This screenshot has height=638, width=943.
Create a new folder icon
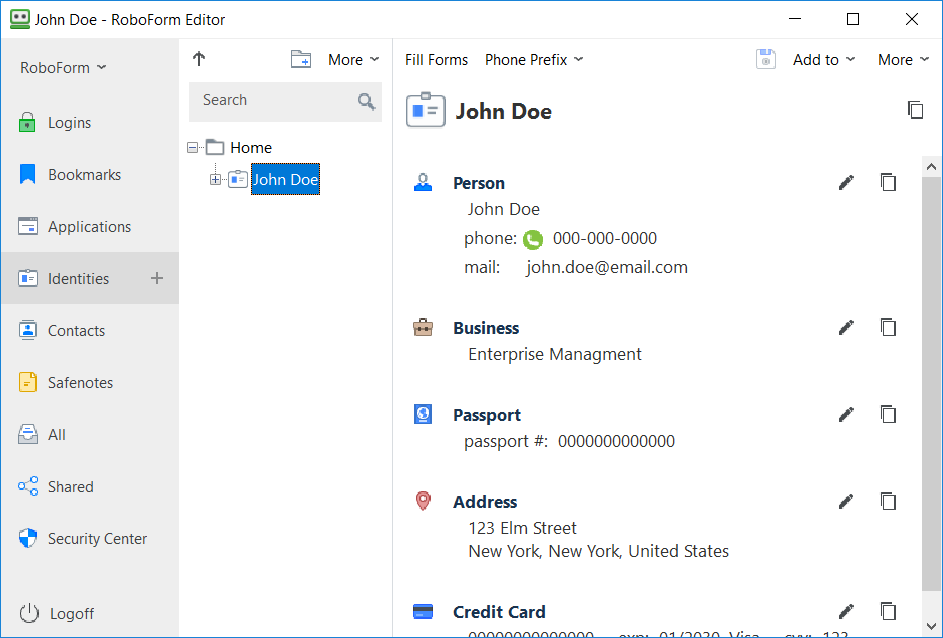click(301, 59)
